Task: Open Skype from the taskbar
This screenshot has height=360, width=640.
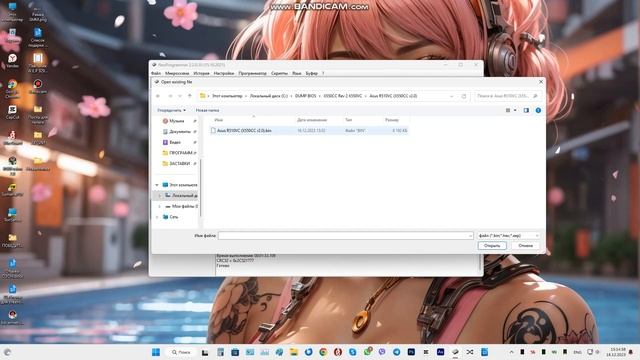Action: pyautogui.click(x=352, y=352)
